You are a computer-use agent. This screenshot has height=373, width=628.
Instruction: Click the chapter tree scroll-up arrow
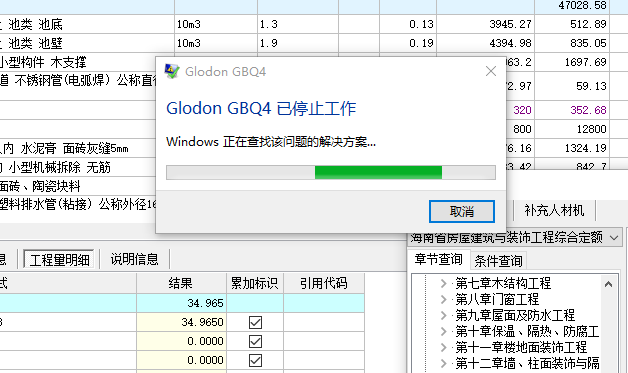[608, 284]
